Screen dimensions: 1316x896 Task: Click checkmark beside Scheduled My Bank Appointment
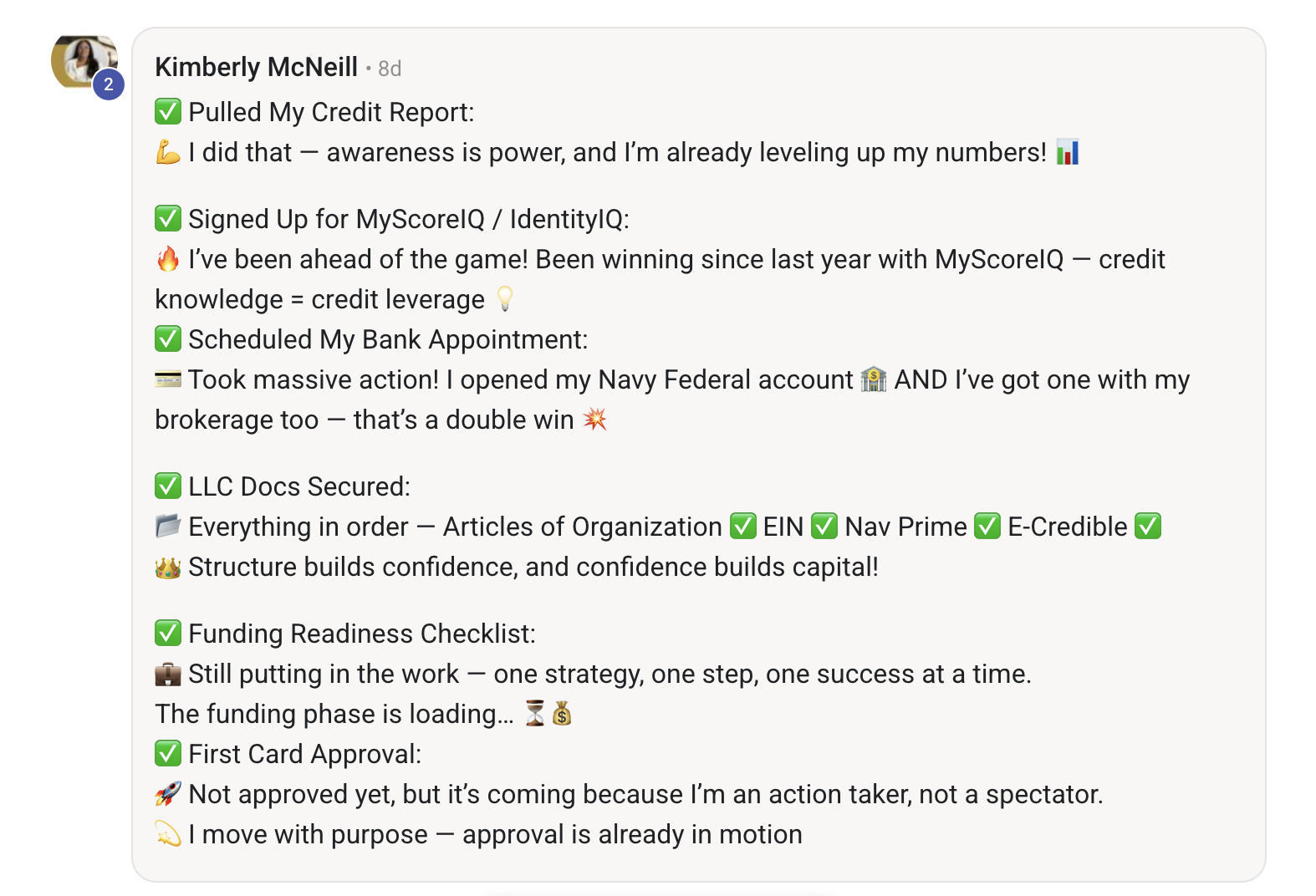(168, 339)
